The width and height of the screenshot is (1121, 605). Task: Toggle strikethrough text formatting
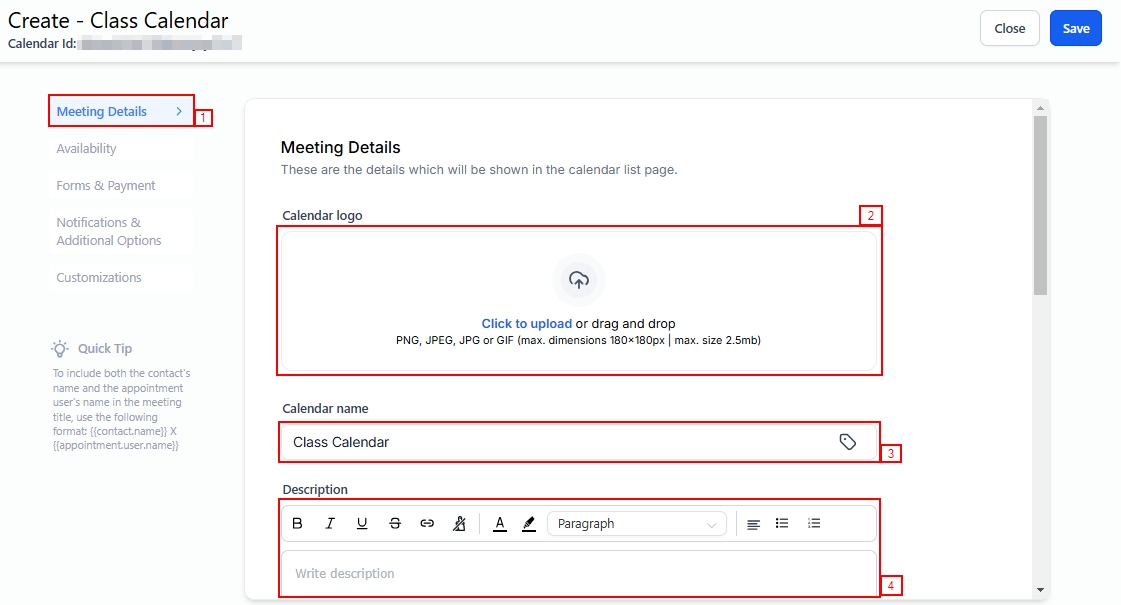coord(395,524)
